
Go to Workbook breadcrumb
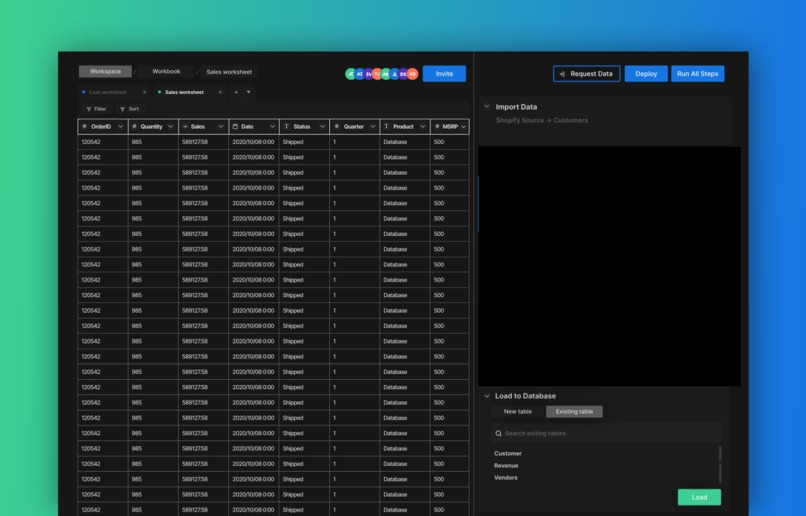click(167, 71)
